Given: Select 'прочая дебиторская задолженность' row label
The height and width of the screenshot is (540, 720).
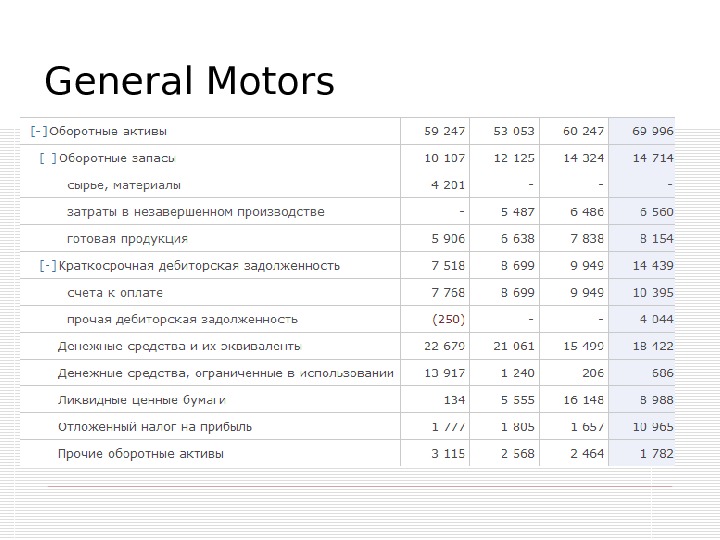Looking at the screenshot, I should (182, 320).
